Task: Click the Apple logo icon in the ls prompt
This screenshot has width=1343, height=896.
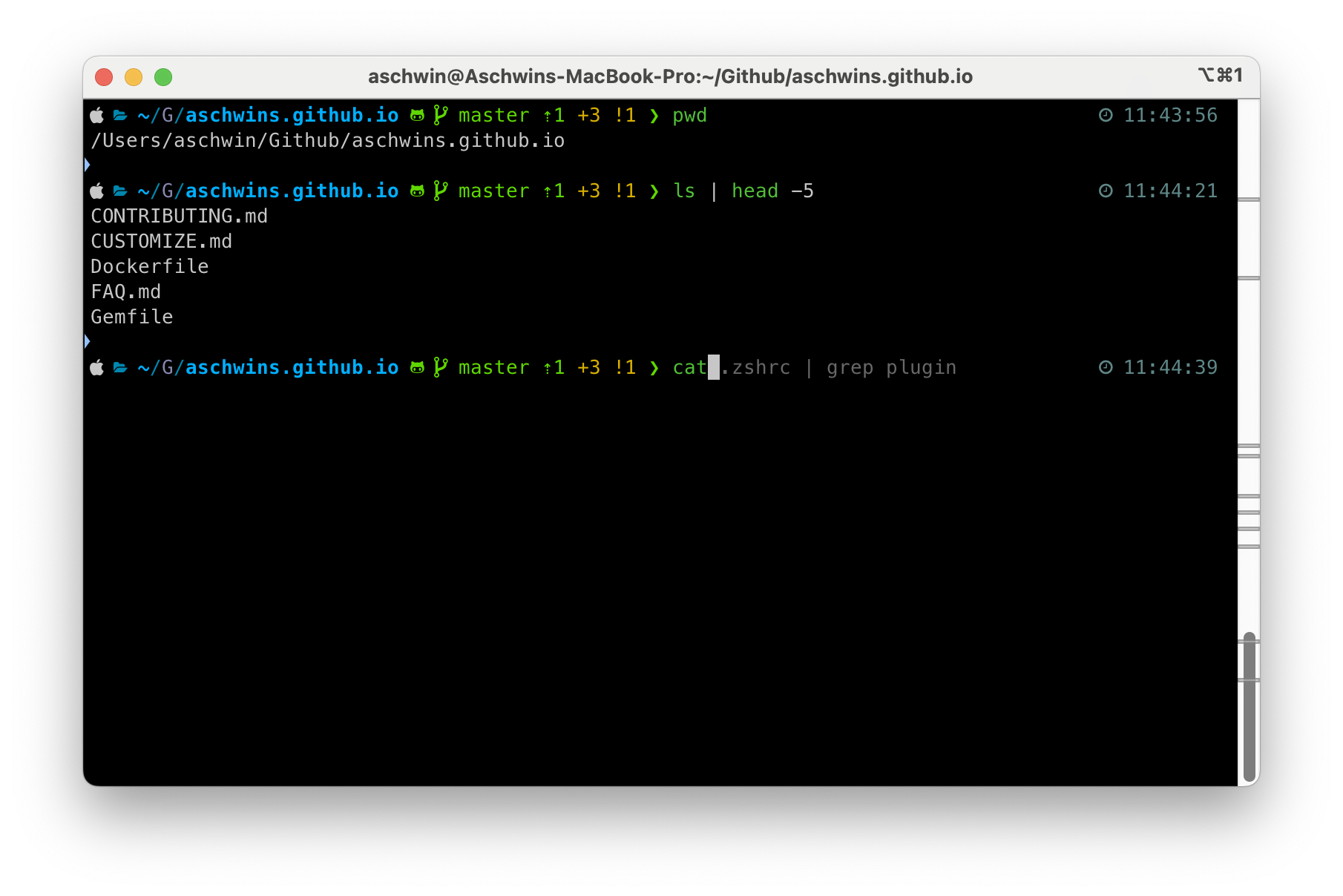Action: pyautogui.click(x=97, y=191)
